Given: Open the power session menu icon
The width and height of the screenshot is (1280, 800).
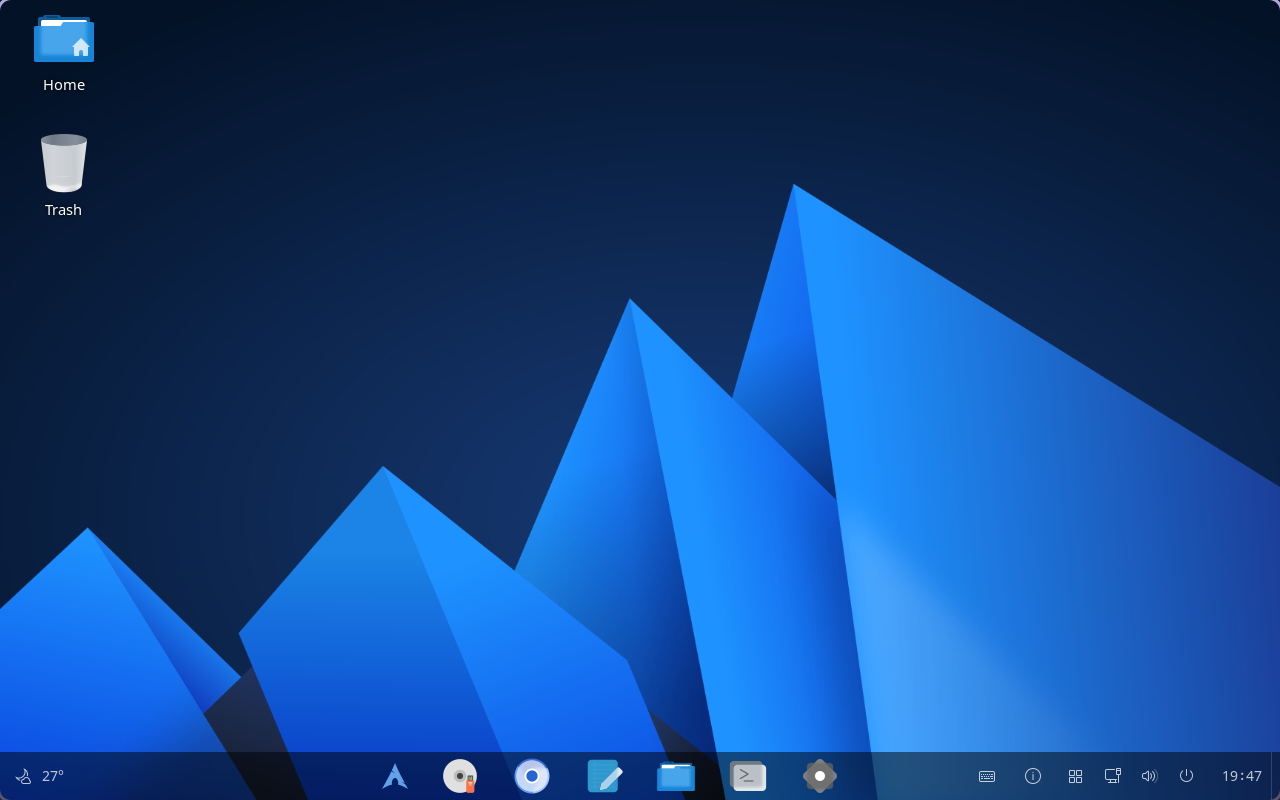Looking at the screenshot, I should (1187, 776).
